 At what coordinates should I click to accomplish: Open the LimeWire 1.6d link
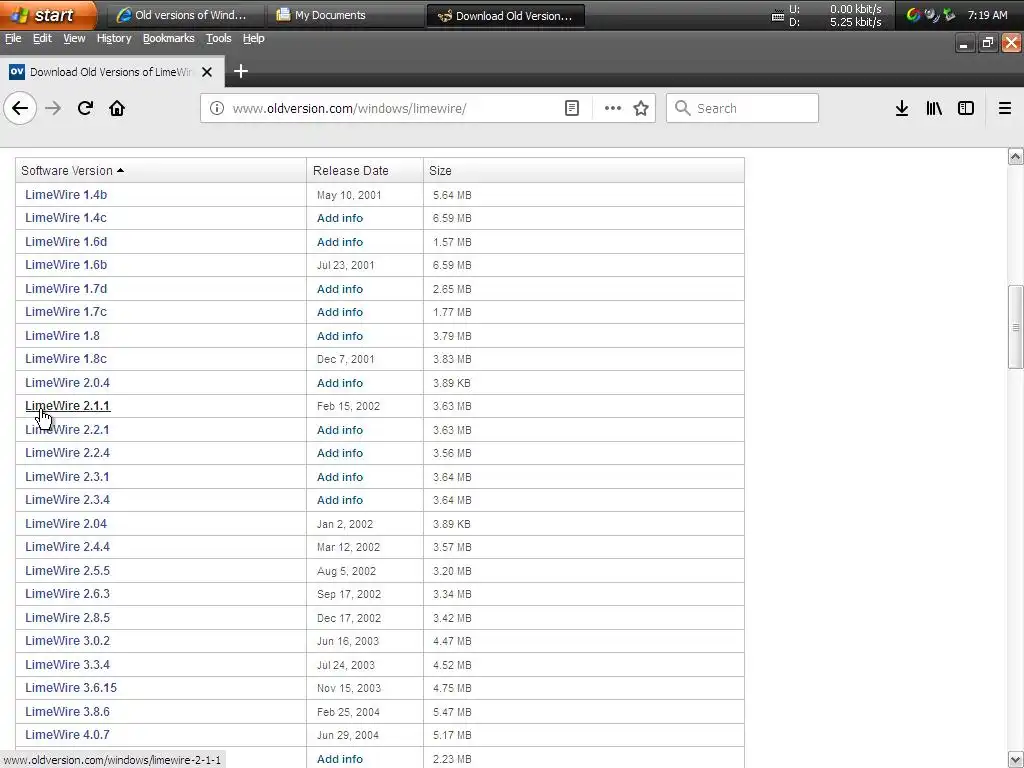coord(66,242)
